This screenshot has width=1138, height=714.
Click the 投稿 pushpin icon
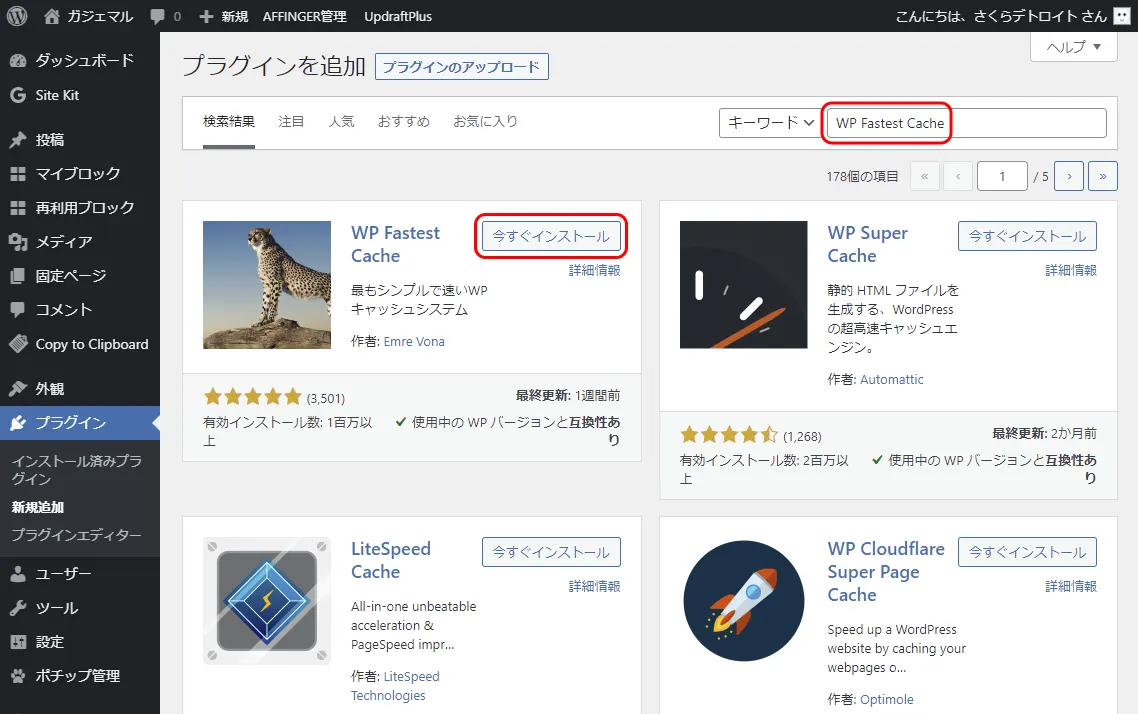pyautogui.click(x=18, y=139)
